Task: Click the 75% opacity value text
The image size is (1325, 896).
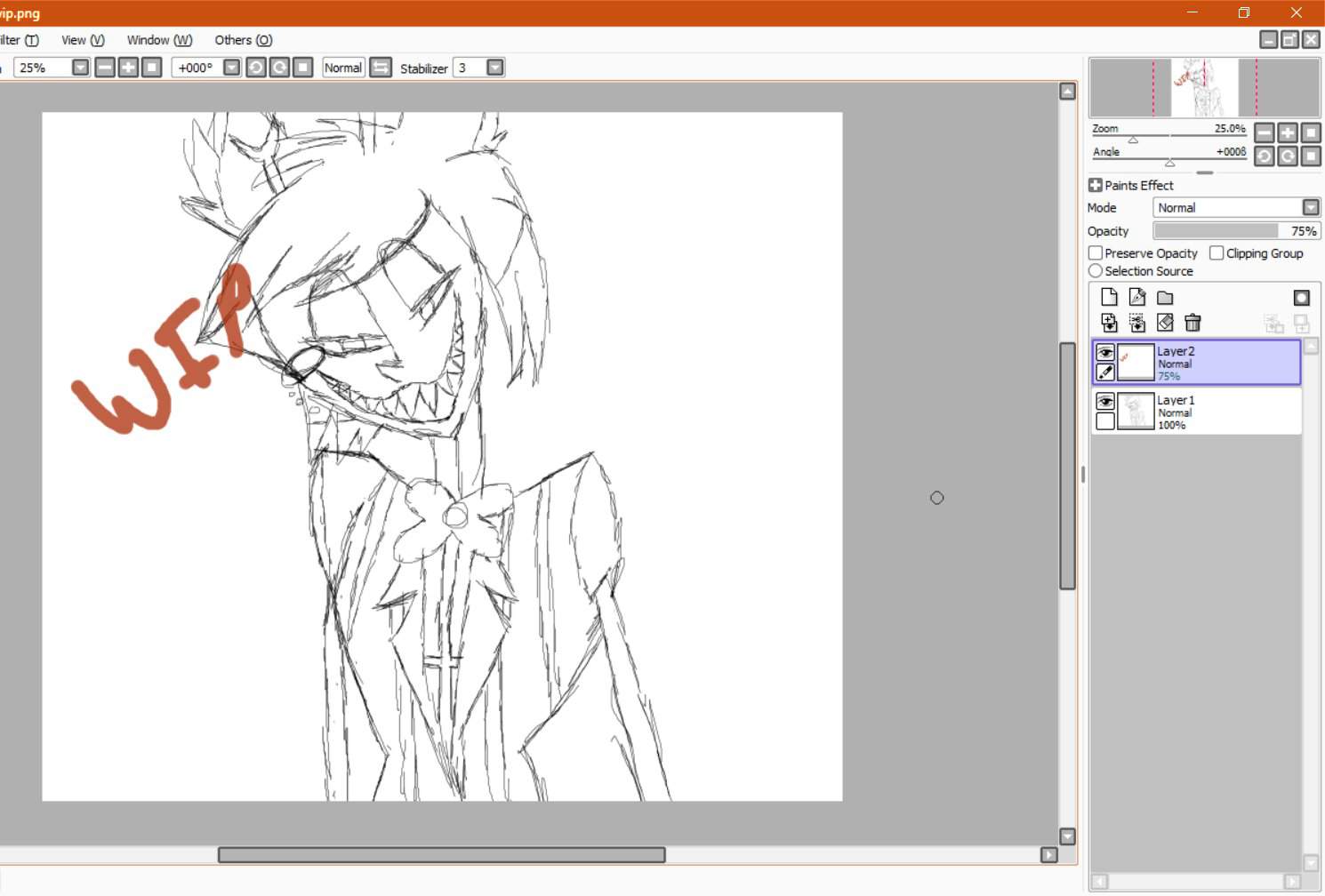Action: [1304, 231]
